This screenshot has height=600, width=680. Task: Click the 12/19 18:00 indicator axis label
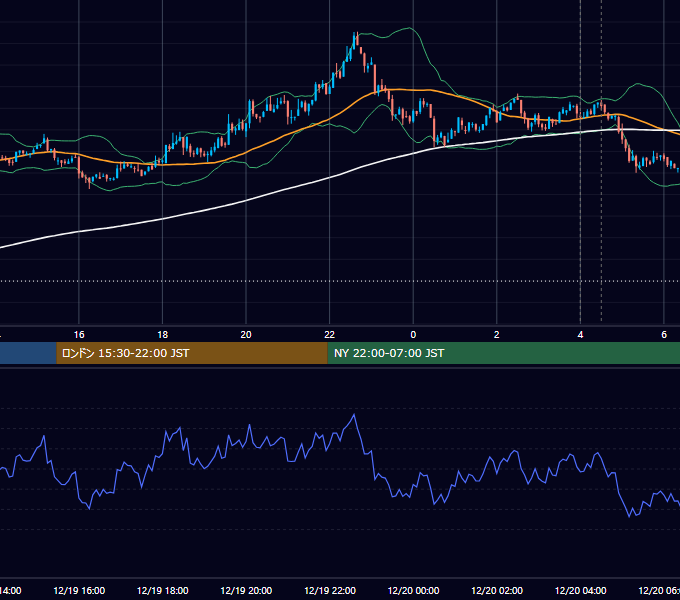click(x=162, y=590)
